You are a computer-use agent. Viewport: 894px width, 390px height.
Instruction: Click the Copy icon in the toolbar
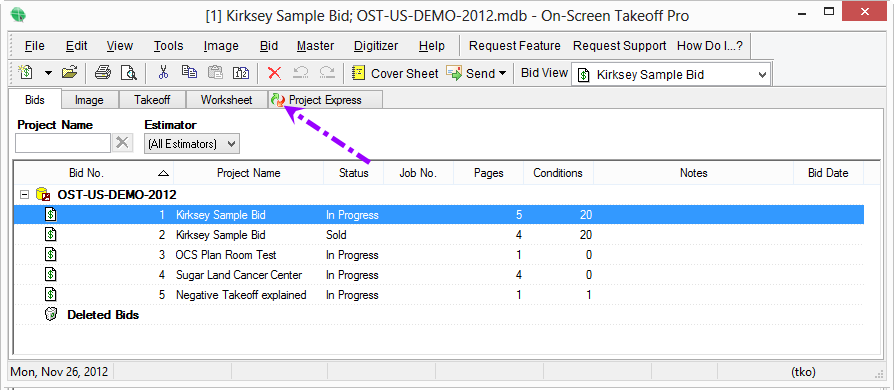click(189, 72)
